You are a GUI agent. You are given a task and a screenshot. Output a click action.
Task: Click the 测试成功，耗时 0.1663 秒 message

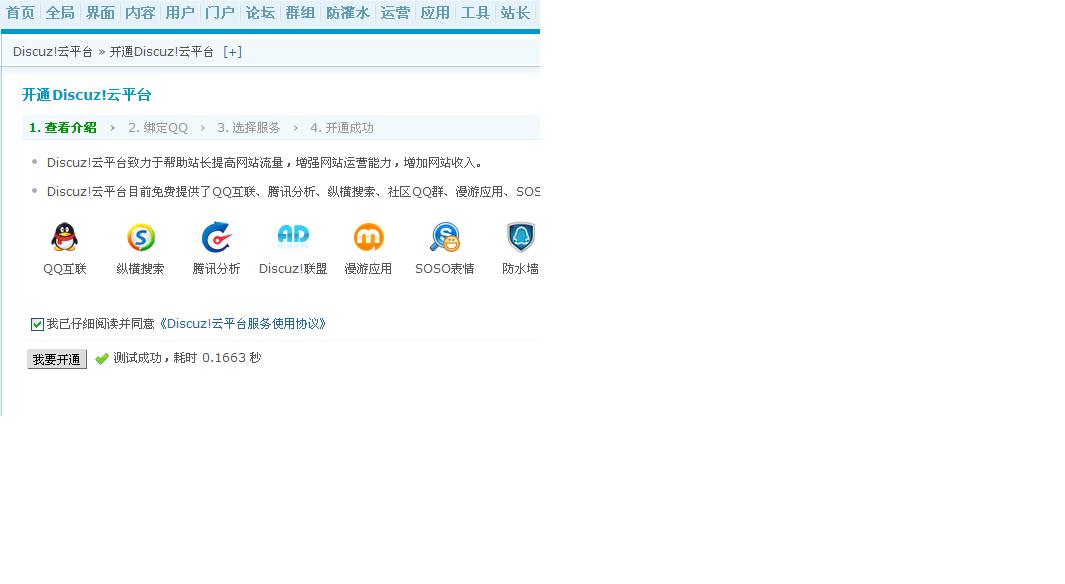(187, 358)
